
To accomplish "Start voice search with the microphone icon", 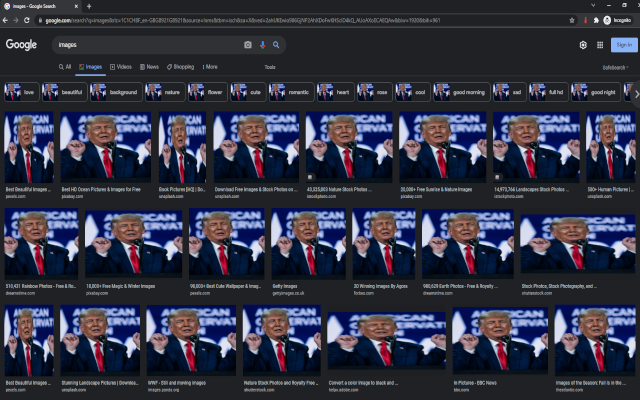I will click(262, 45).
